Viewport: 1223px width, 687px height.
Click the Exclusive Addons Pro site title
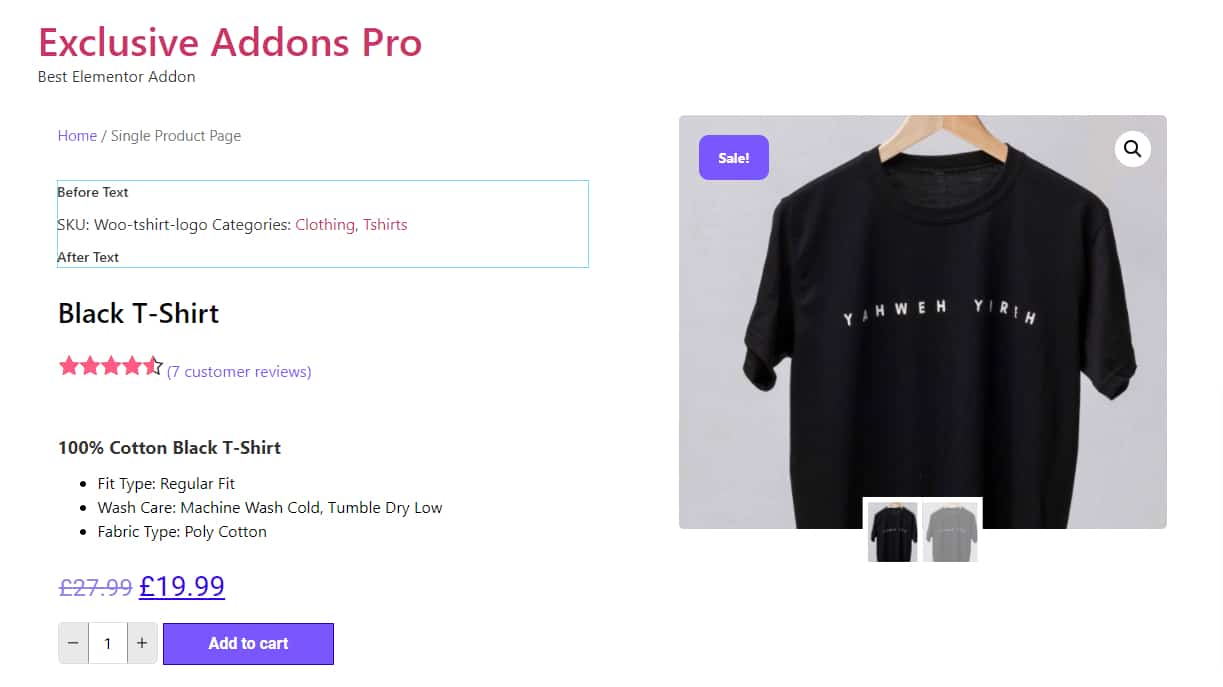coord(230,42)
